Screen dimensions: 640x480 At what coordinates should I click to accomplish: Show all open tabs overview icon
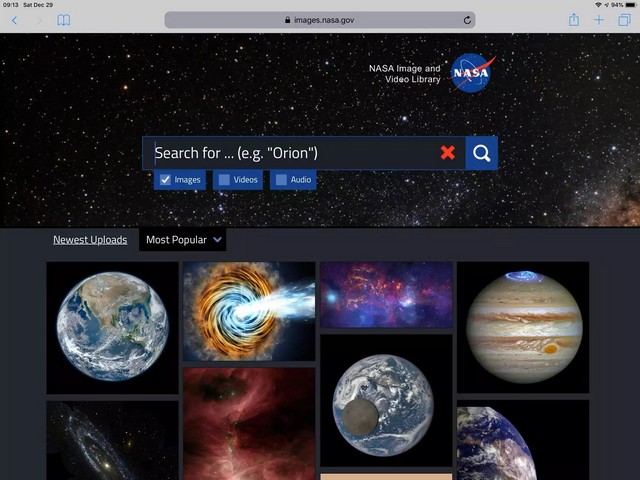(x=624, y=20)
